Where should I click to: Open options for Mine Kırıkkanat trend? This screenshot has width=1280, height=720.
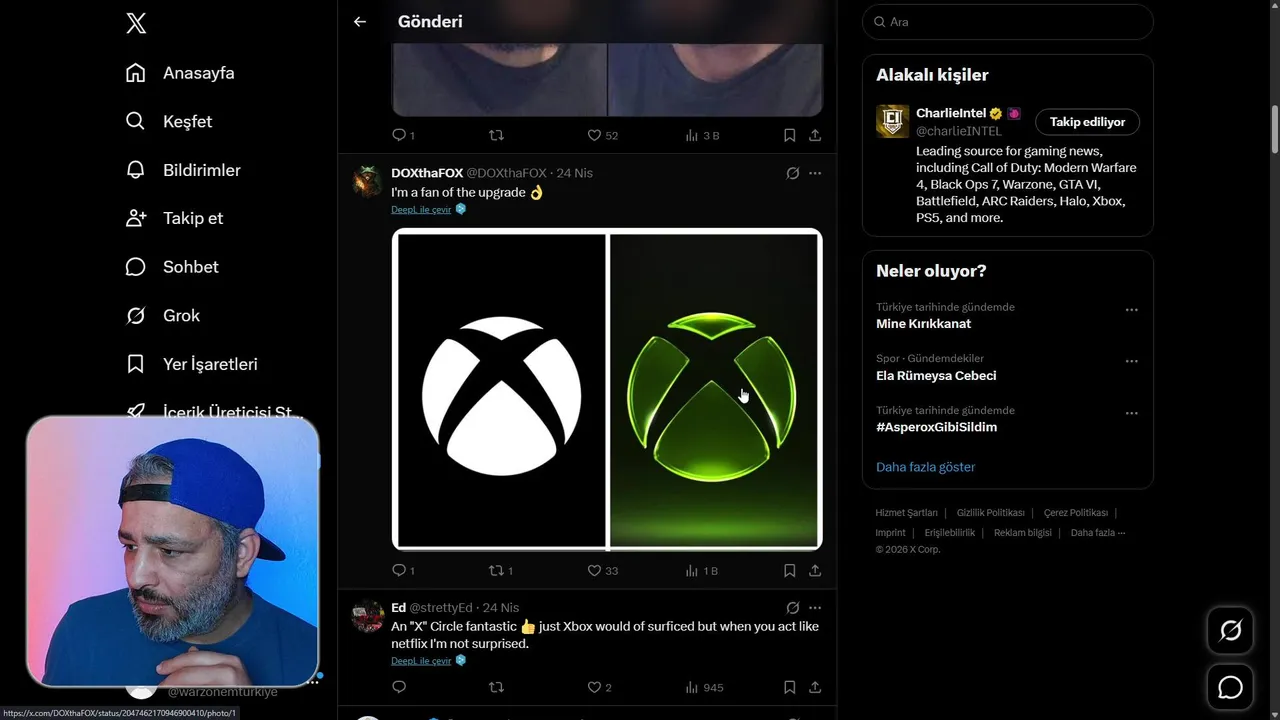tap(1132, 310)
